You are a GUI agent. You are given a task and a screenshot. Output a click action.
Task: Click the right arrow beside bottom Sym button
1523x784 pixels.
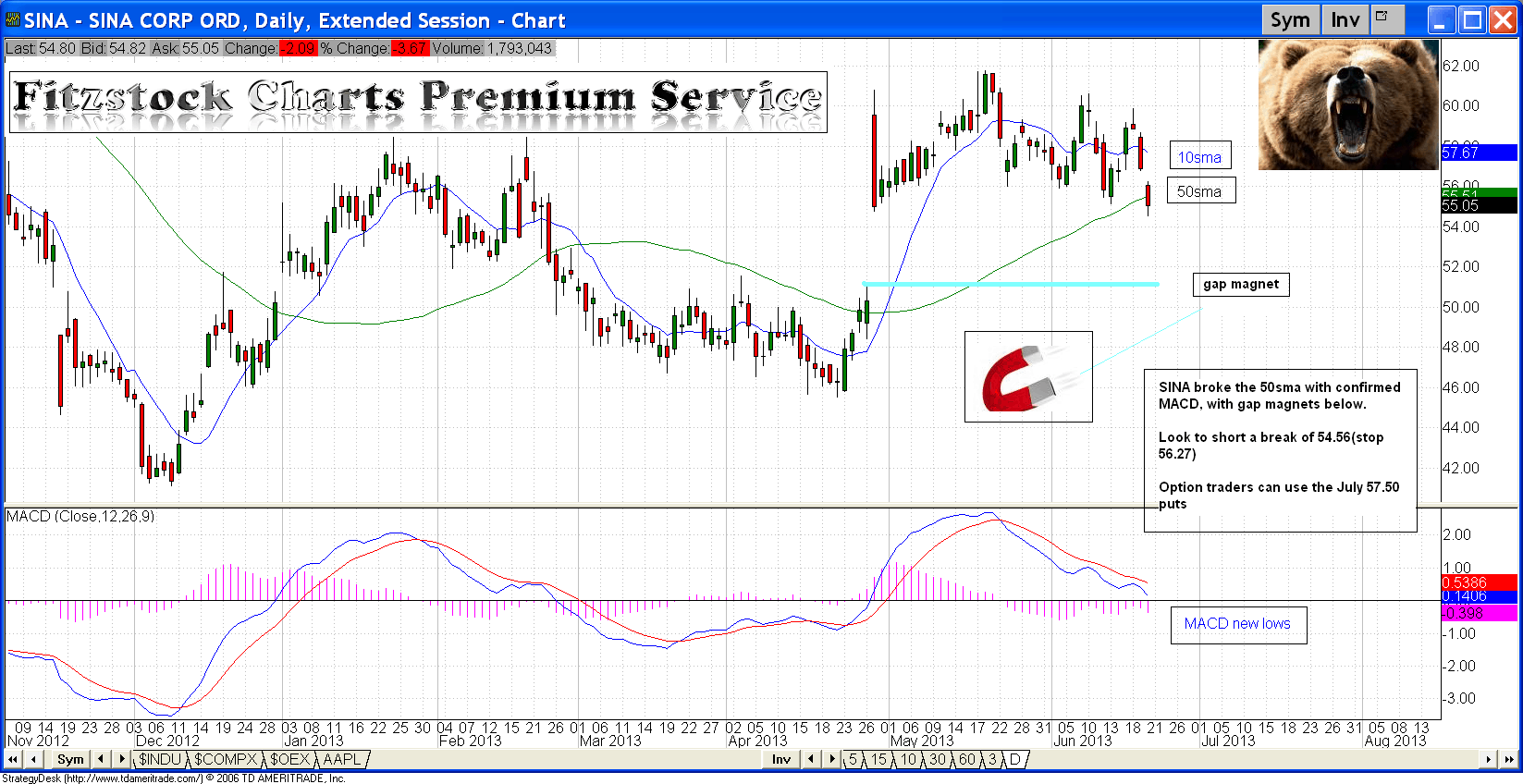point(121,759)
